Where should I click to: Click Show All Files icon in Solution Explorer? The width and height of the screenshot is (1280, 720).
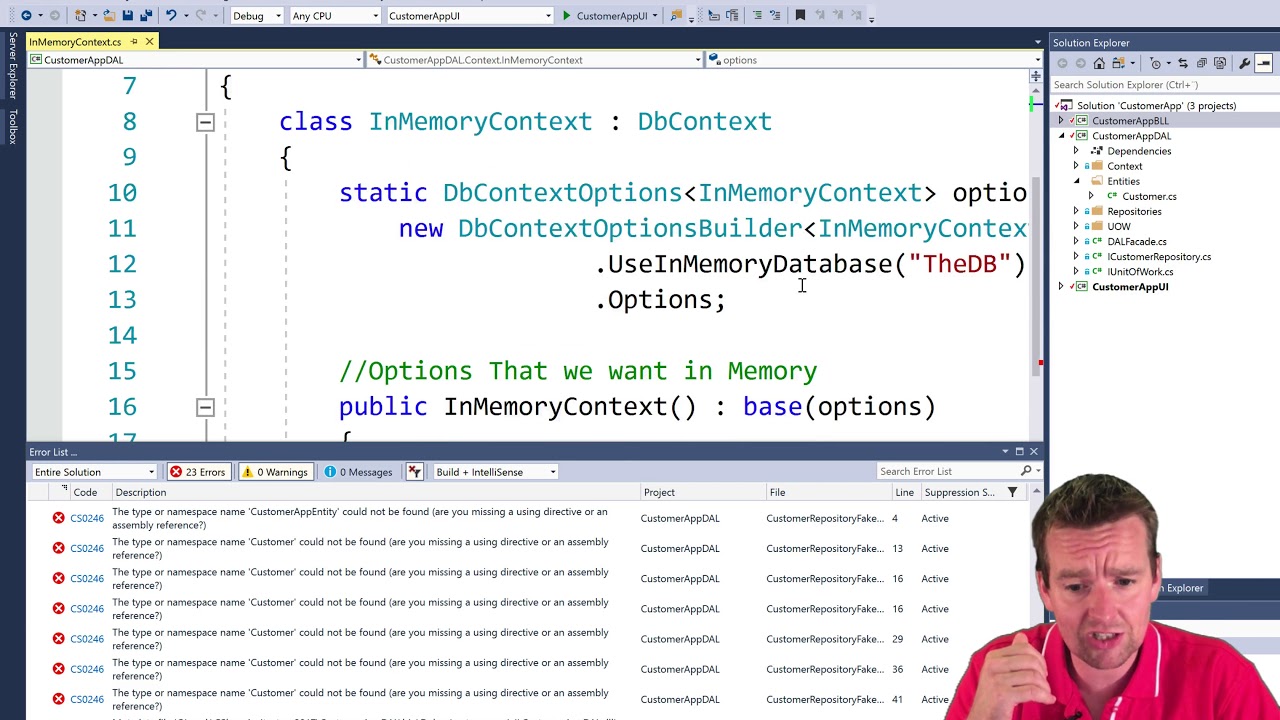point(1220,64)
